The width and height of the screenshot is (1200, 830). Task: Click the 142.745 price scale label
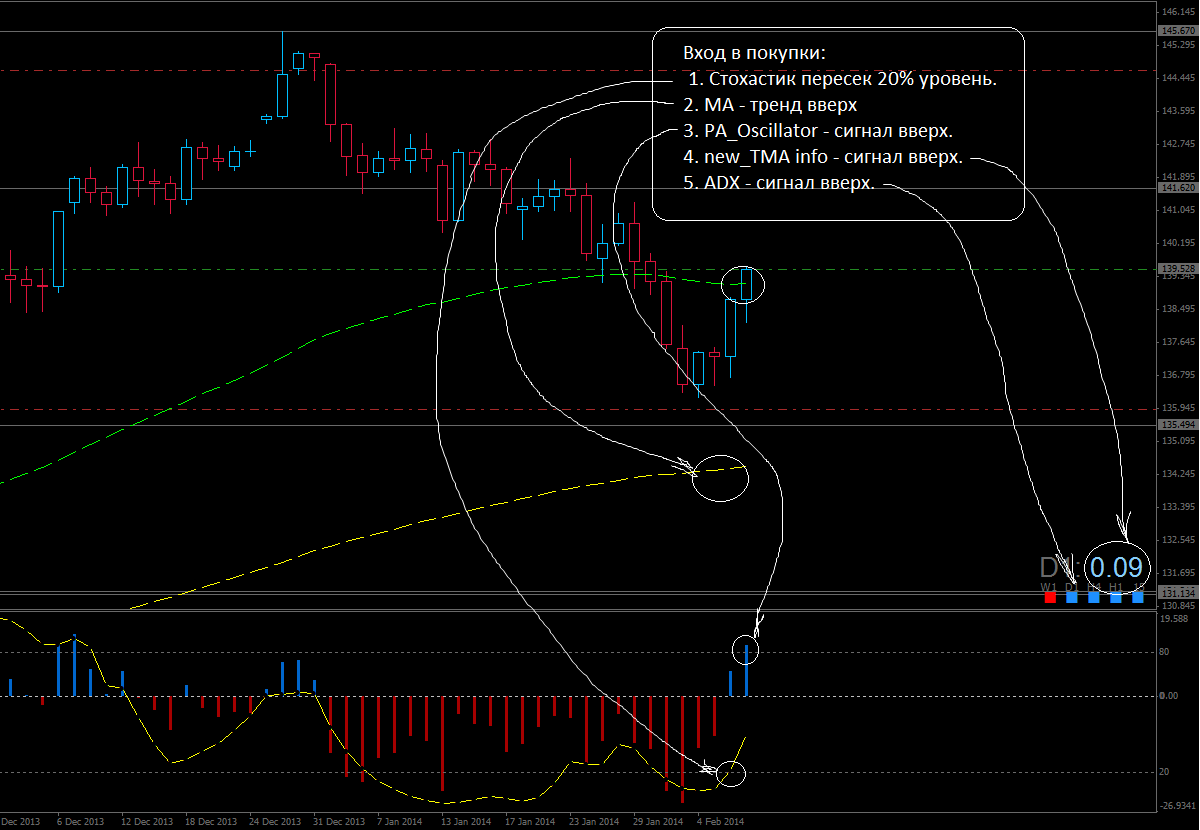click(1178, 144)
